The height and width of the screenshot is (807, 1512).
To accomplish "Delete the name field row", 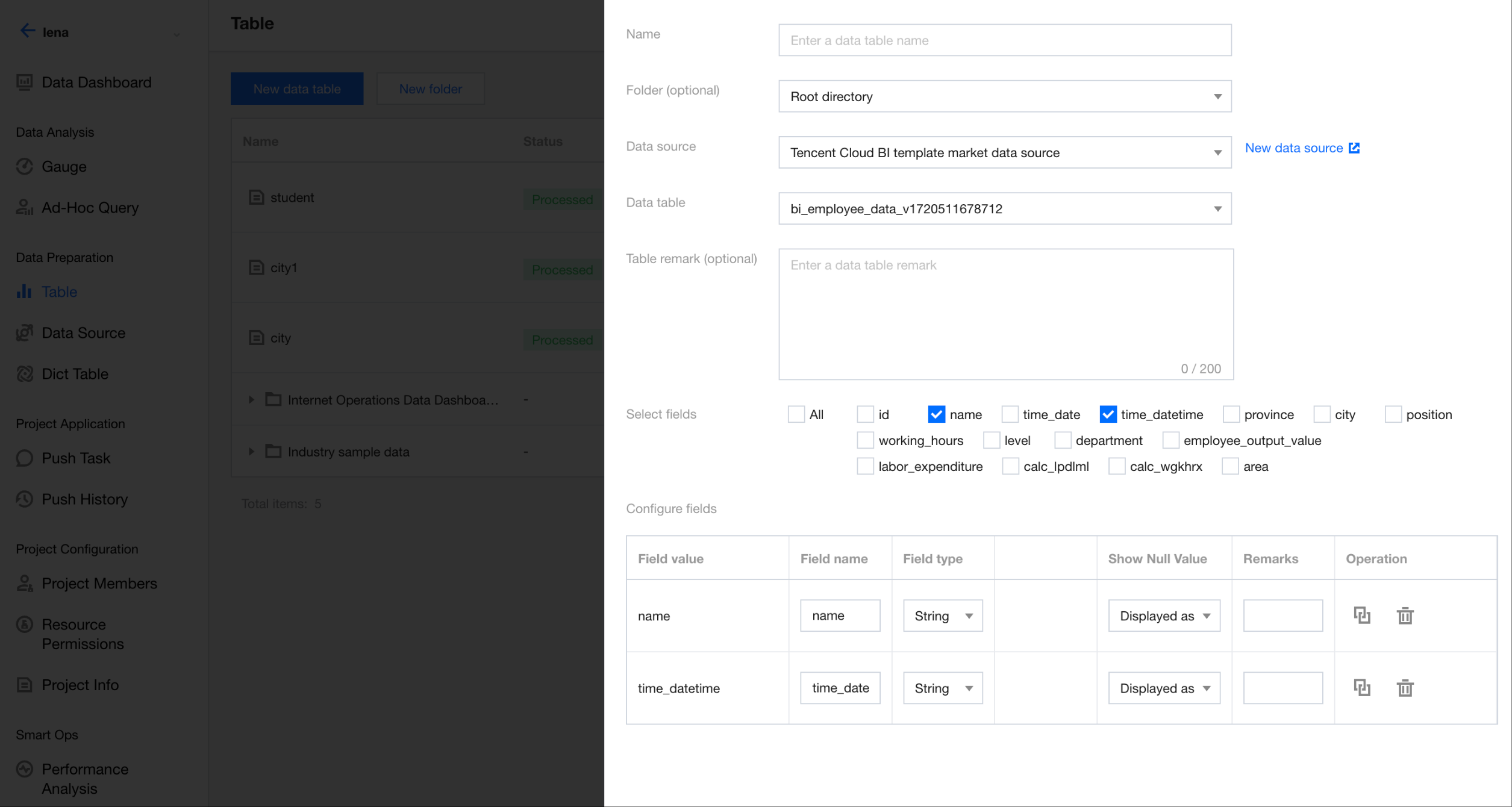I will pyautogui.click(x=1405, y=615).
